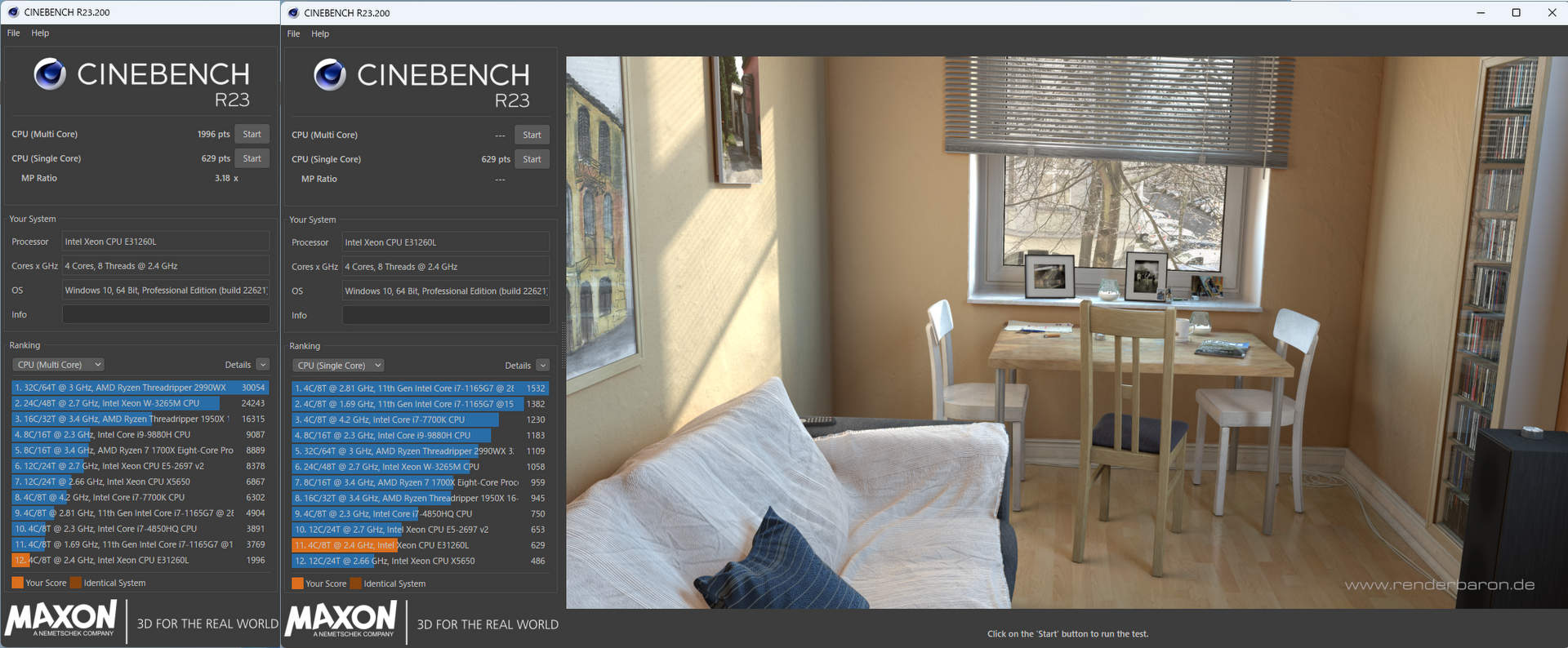The height and width of the screenshot is (648, 1568).
Task: Click the Maxon logo in the right window
Action: (x=341, y=619)
